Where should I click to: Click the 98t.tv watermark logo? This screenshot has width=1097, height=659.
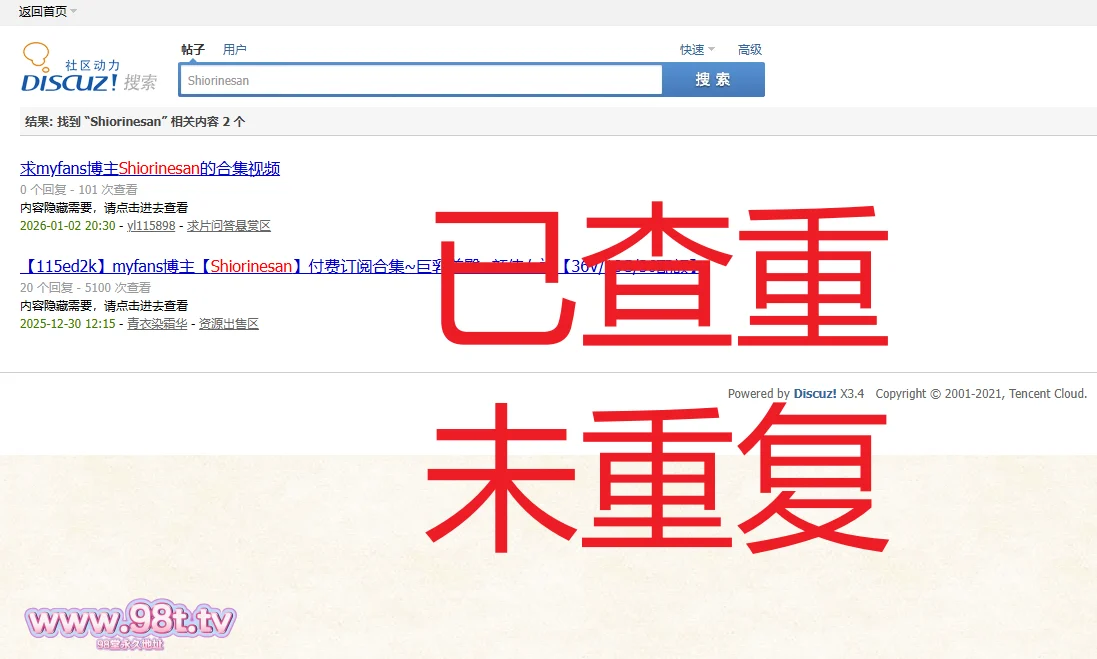coord(131,624)
